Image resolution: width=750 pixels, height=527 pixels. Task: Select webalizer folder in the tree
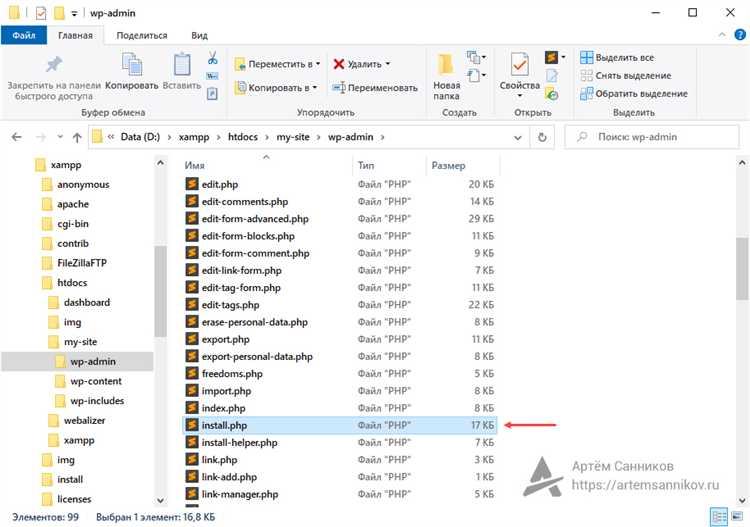pyautogui.click(x=84, y=420)
